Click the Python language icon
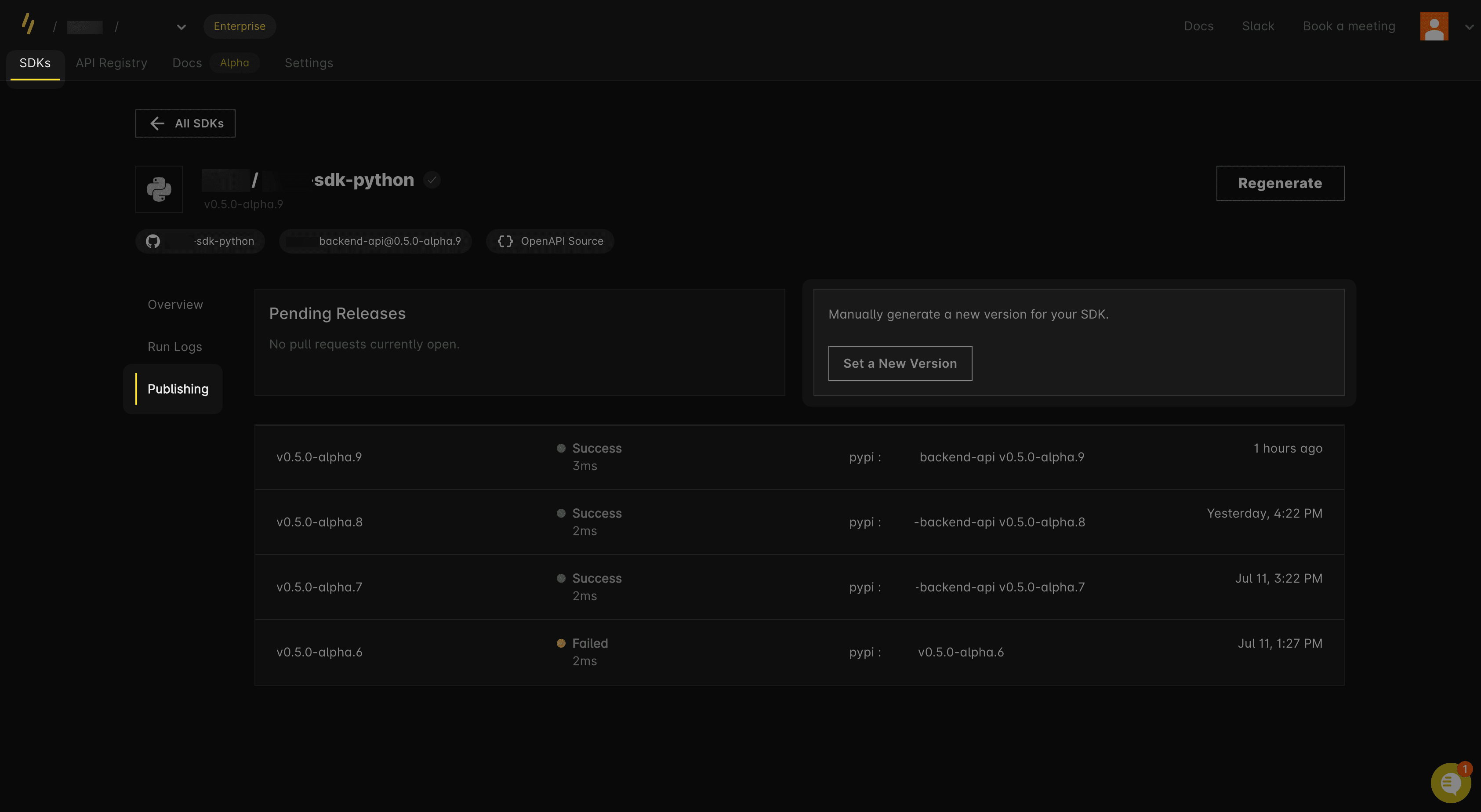The width and height of the screenshot is (1481, 812). 159,189
